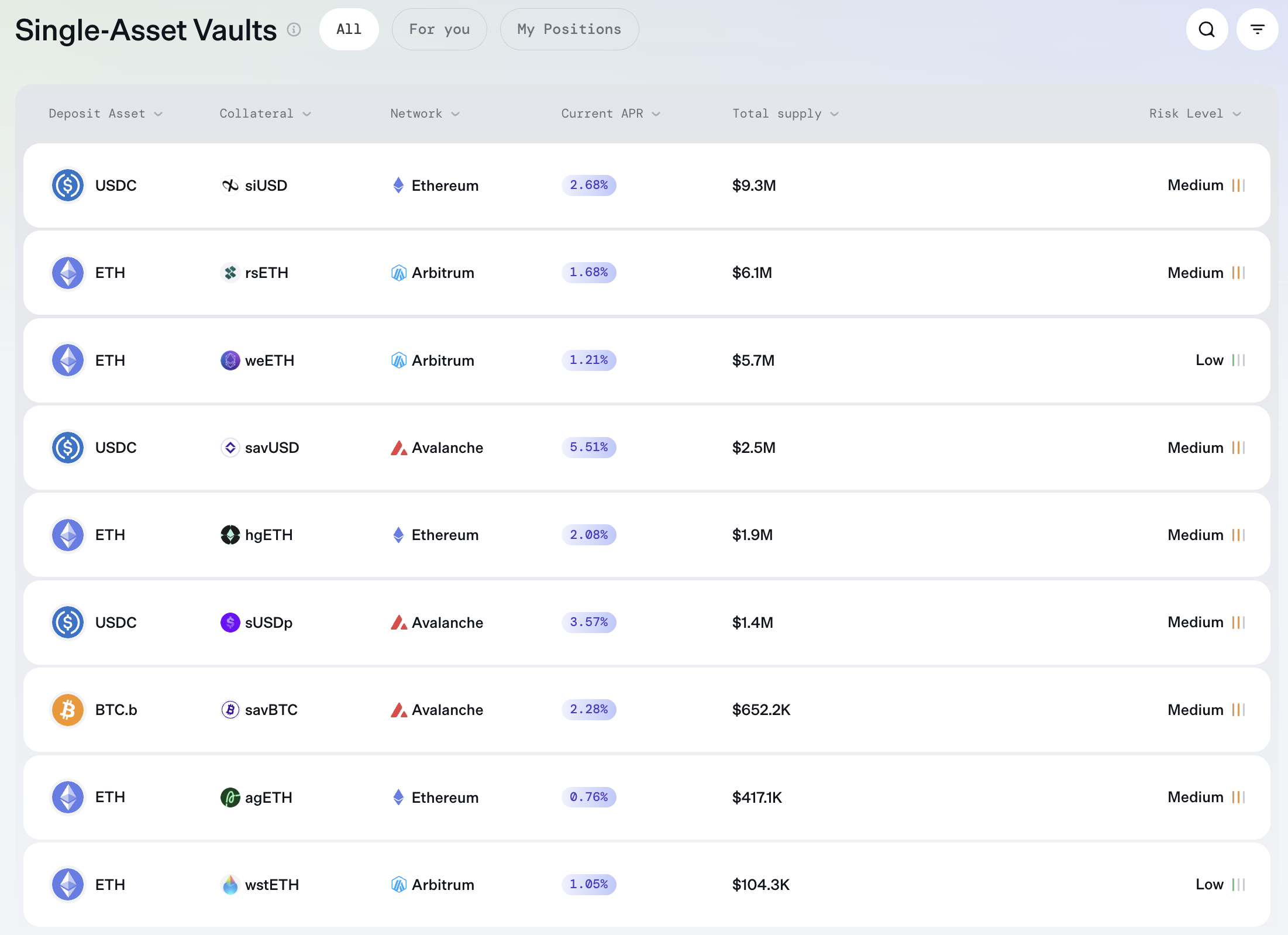Click the weETH collateral token icon

coord(230,360)
